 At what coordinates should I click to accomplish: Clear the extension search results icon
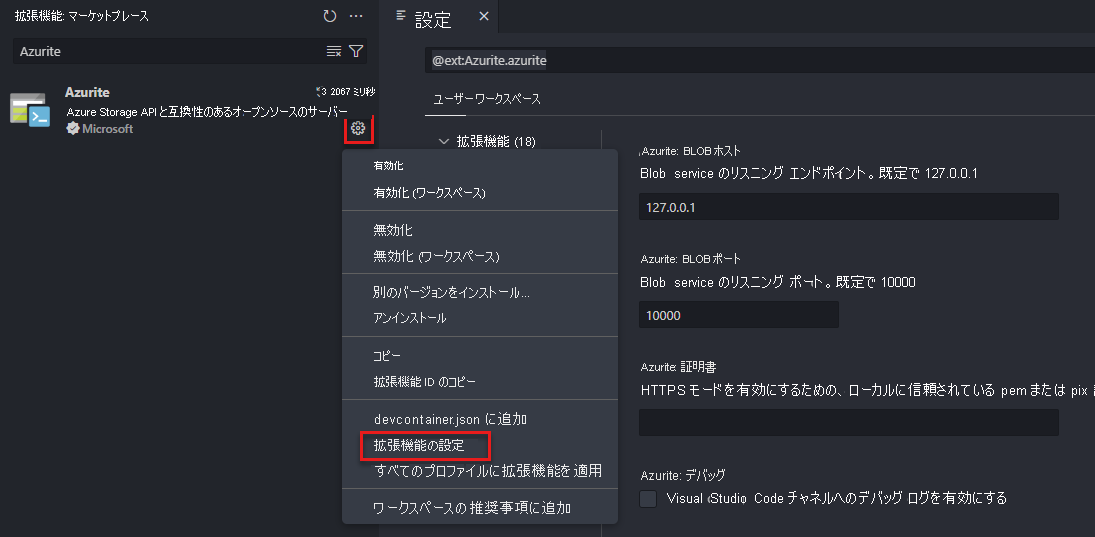click(x=334, y=51)
